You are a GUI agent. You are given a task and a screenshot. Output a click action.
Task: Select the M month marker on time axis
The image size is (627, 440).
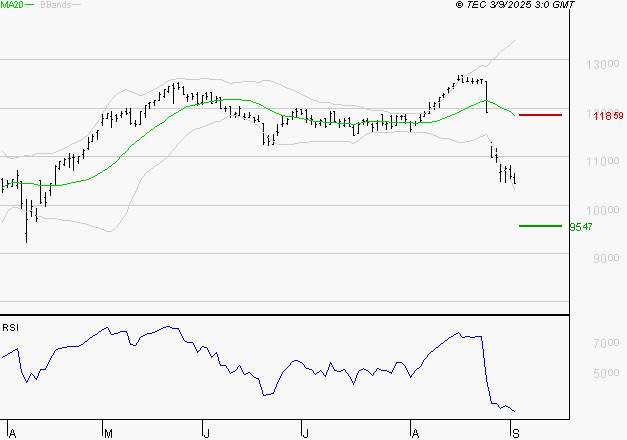pos(108,432)
